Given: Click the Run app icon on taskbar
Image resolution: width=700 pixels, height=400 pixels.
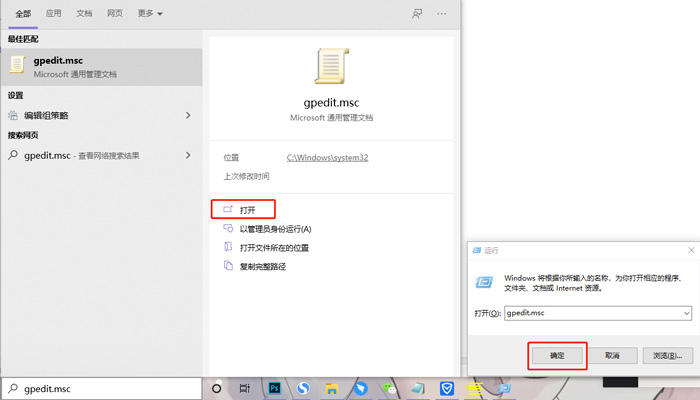Looking at the screenshot, I should 504,389.
